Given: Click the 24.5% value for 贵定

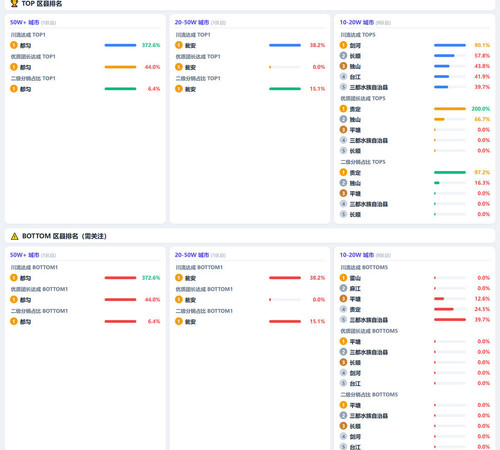Looking at the screenshot, I should 482,309.
